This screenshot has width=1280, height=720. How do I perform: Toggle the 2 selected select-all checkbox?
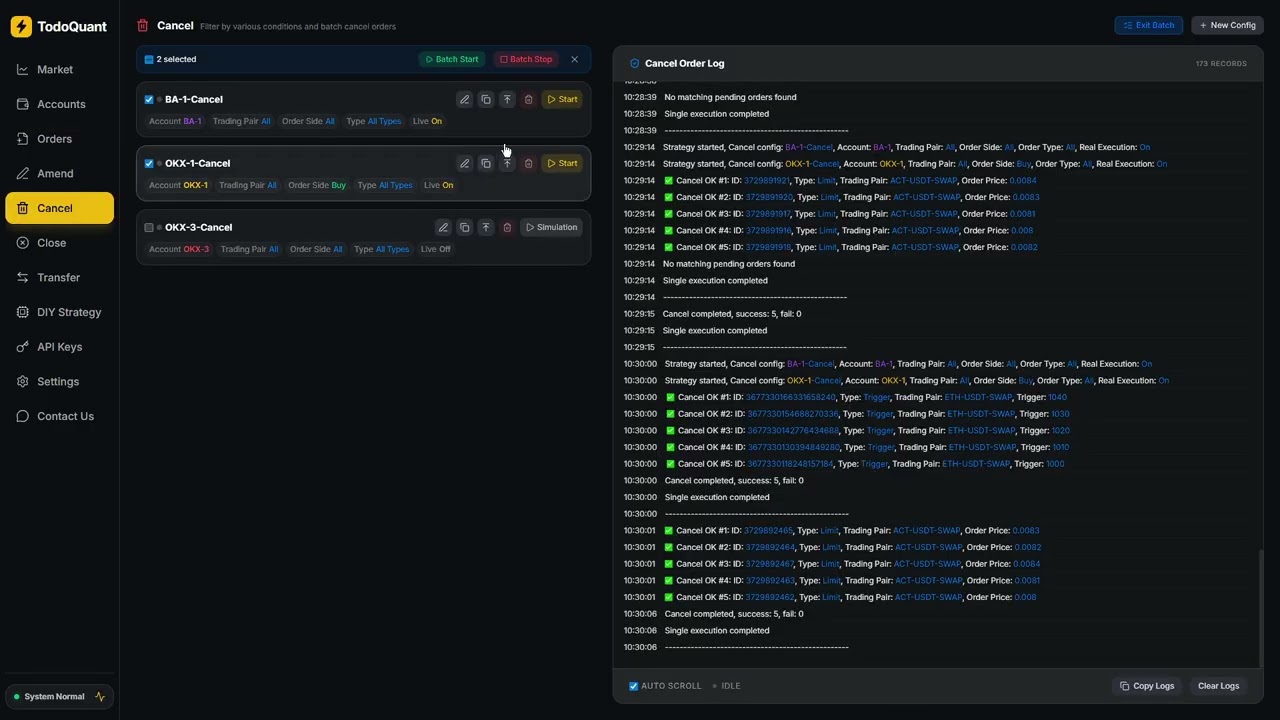pos(149,60)
